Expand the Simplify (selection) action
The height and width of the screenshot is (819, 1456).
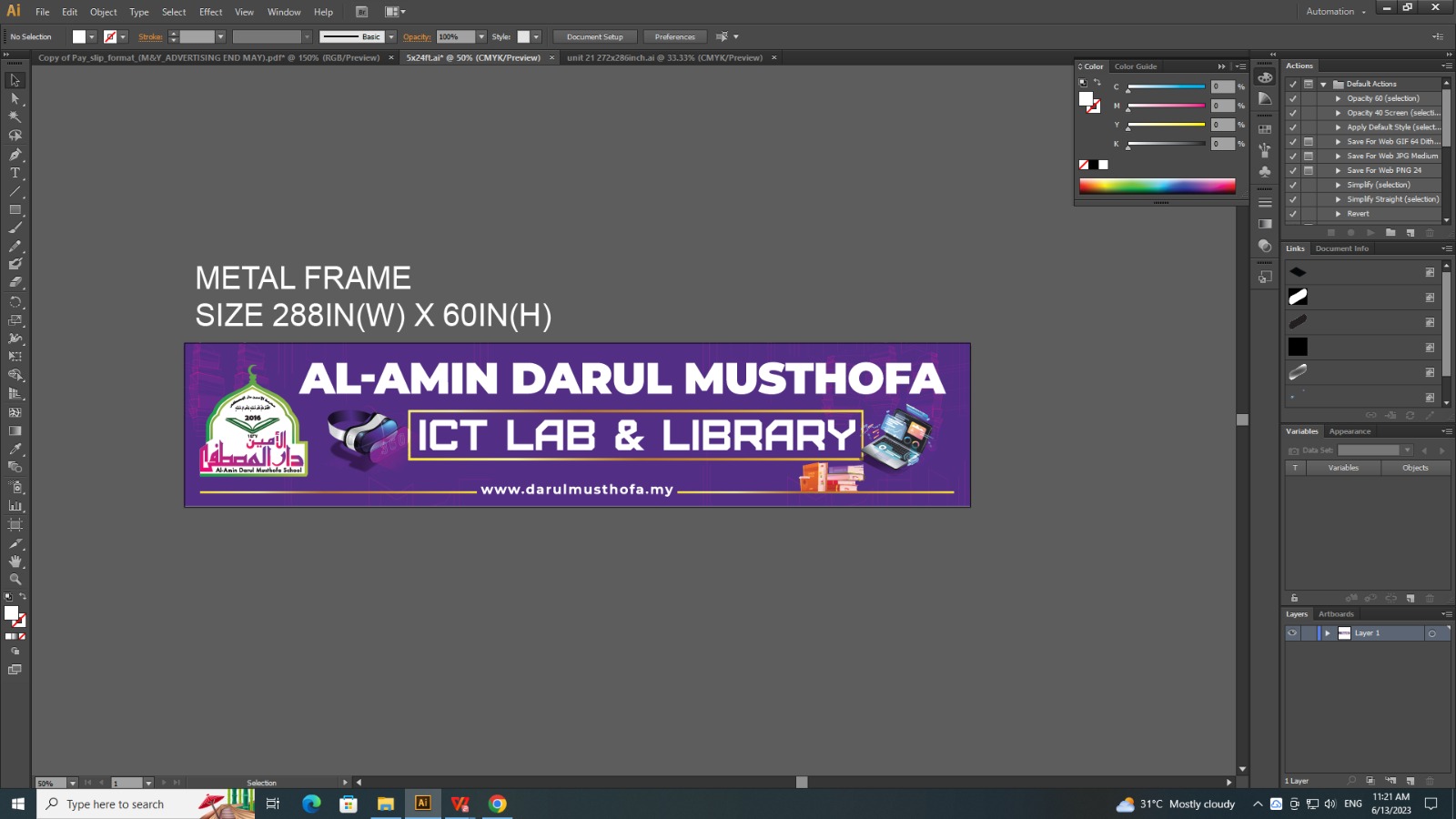click(x=1338, y=185)
